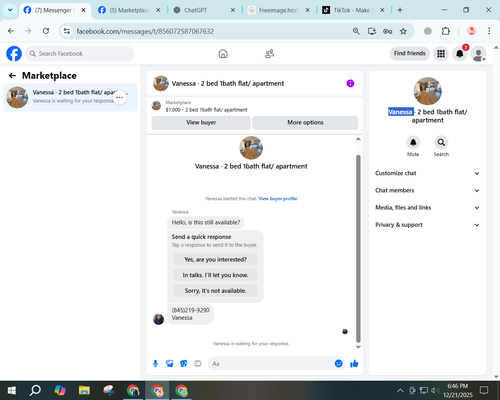500x400 pixels.
Task: Show hidden system tray icons
Action: [x=400, y=390]
